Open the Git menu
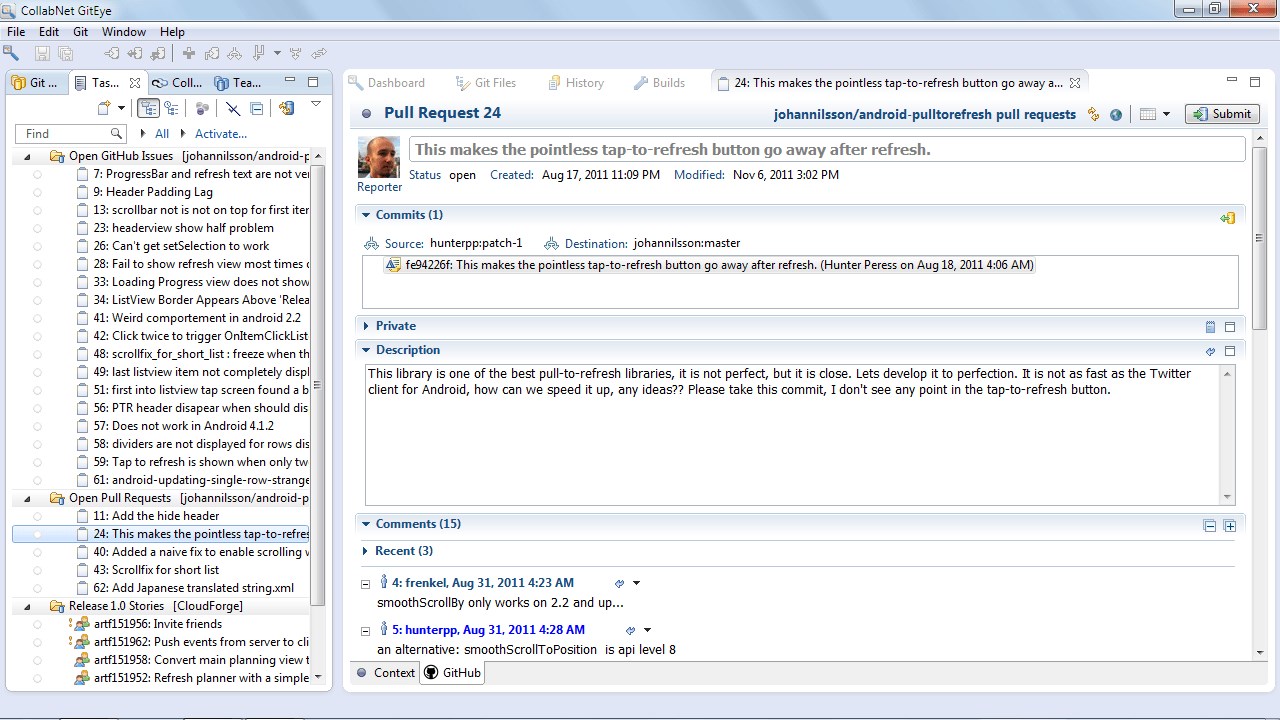This screenshot has width=1280, height=720. click(x=80, y=32)
